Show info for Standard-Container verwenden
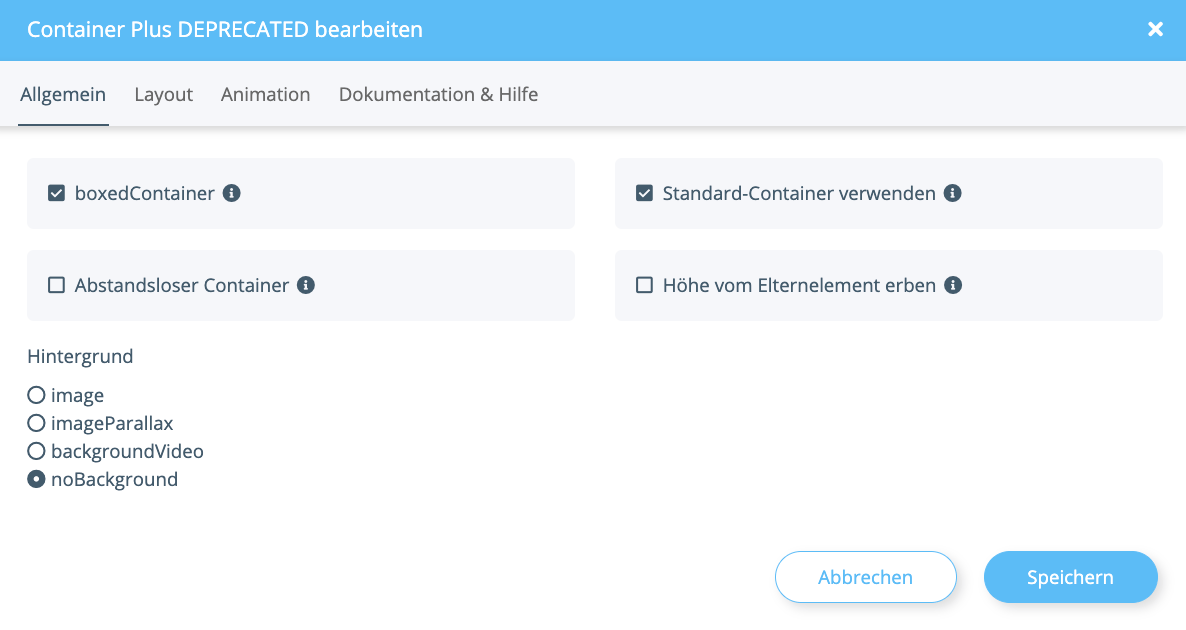Image resolution: width=1186 pixels, height=630 pixels. tap(952, 194)
